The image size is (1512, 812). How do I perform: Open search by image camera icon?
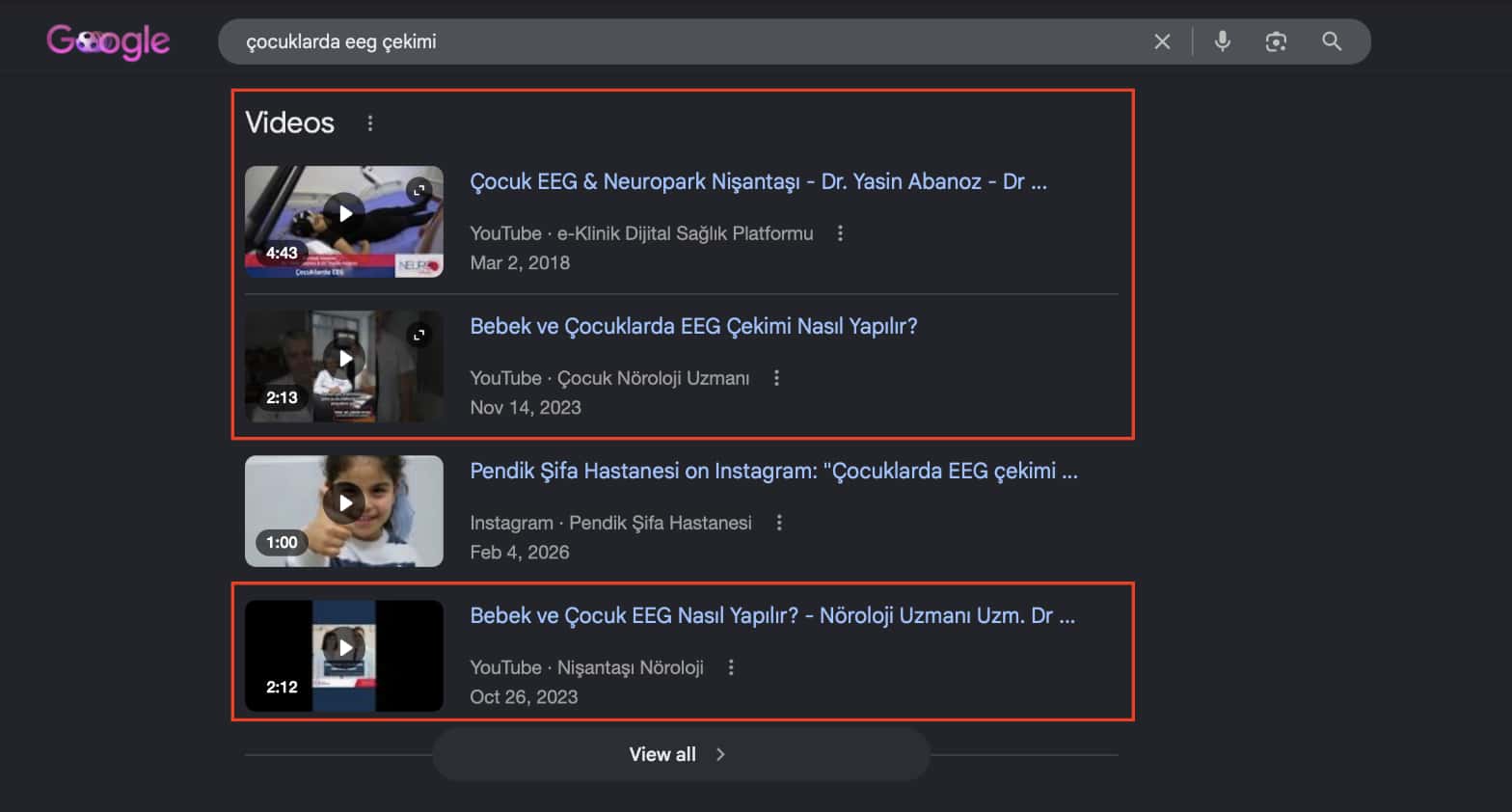point(1276,41)
